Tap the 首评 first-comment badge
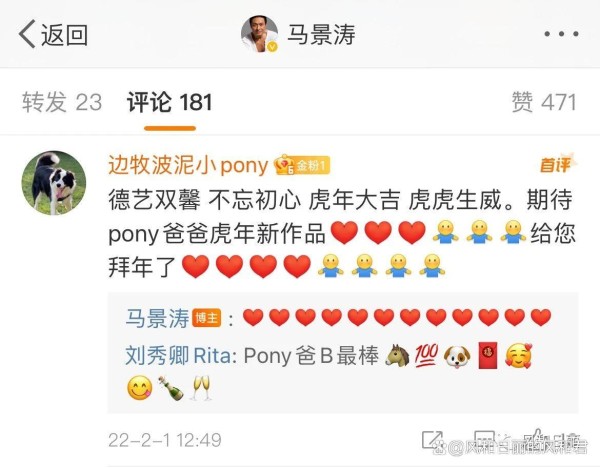The height and width of the screenshot is (468, 600). [x=558, y=165]
